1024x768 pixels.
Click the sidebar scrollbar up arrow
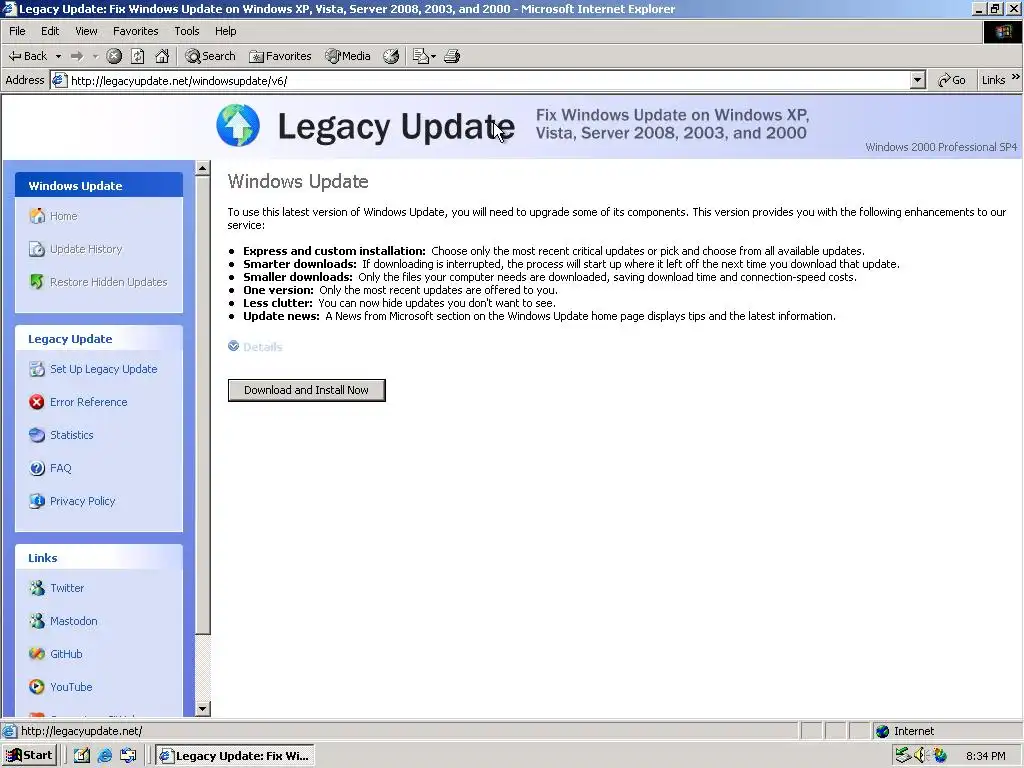[202, 168]
